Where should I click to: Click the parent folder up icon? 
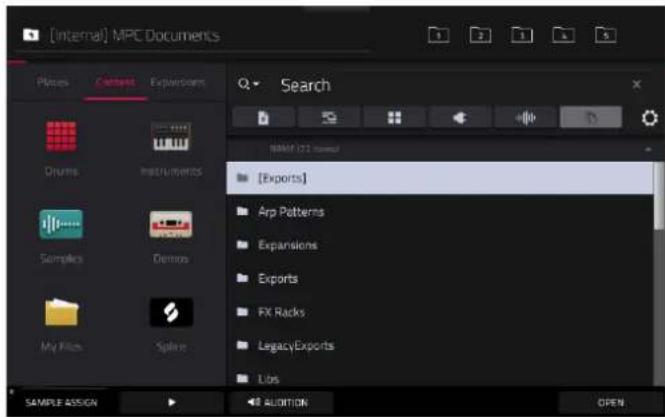click(31, 35)
